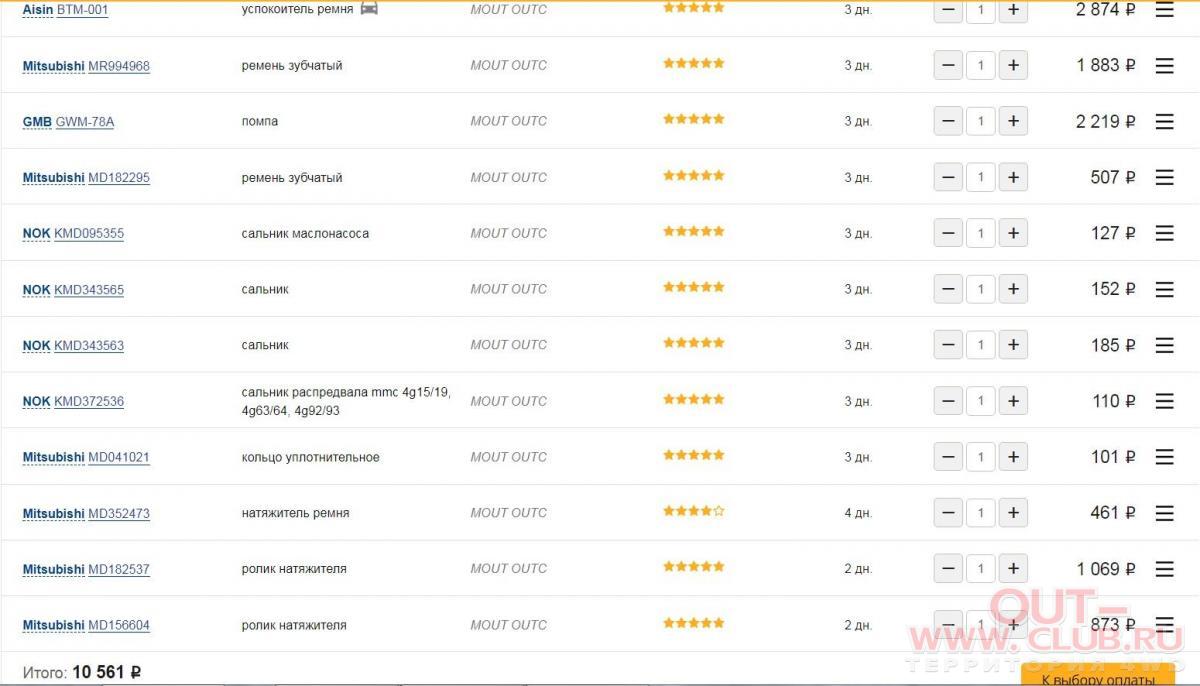The image size is (1200, 686).
Task: Select the помпа description text
Action: pyautogui.click(x=260, y=121)
